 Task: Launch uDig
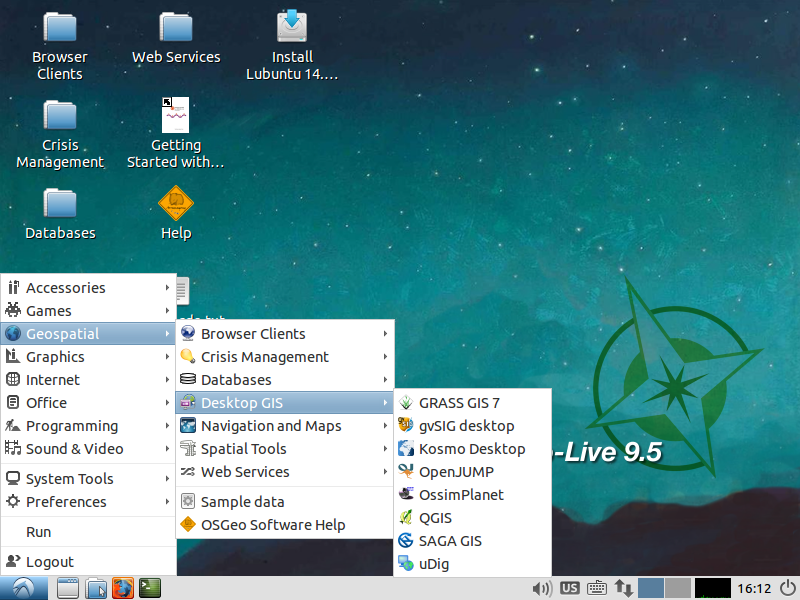(472, 564)
